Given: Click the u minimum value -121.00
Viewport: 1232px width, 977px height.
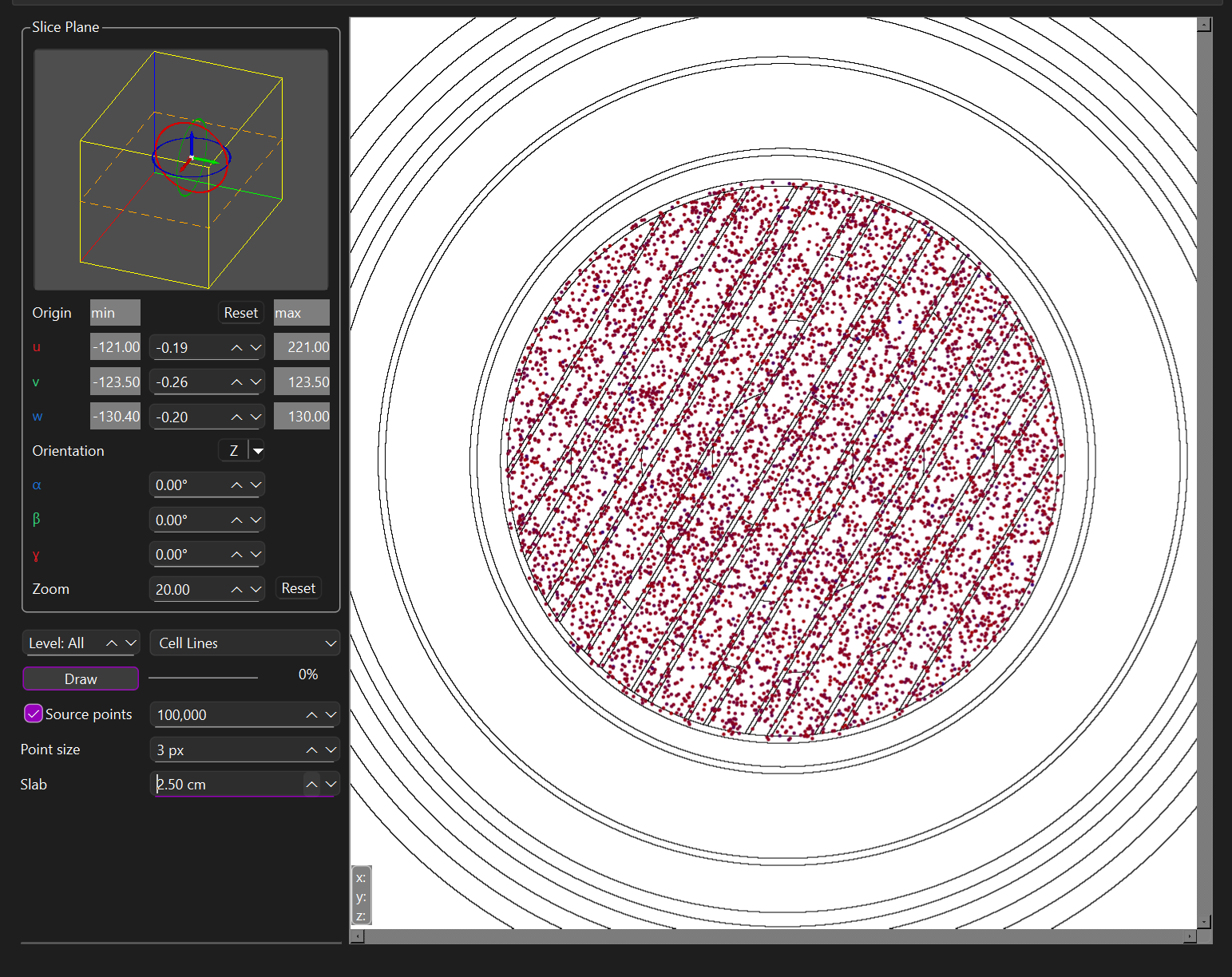Looking at the screenshot, I should (x=115, y=347).
